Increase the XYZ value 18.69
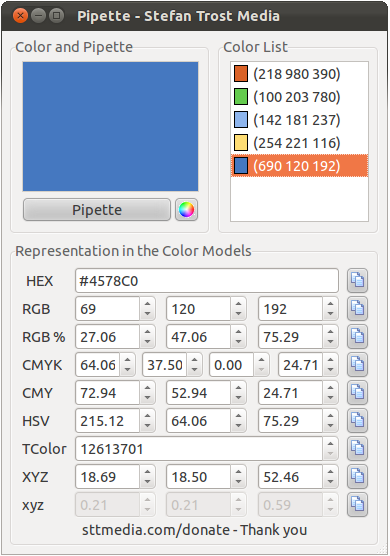This screenshot has width=390, height=556. [147, 472]
